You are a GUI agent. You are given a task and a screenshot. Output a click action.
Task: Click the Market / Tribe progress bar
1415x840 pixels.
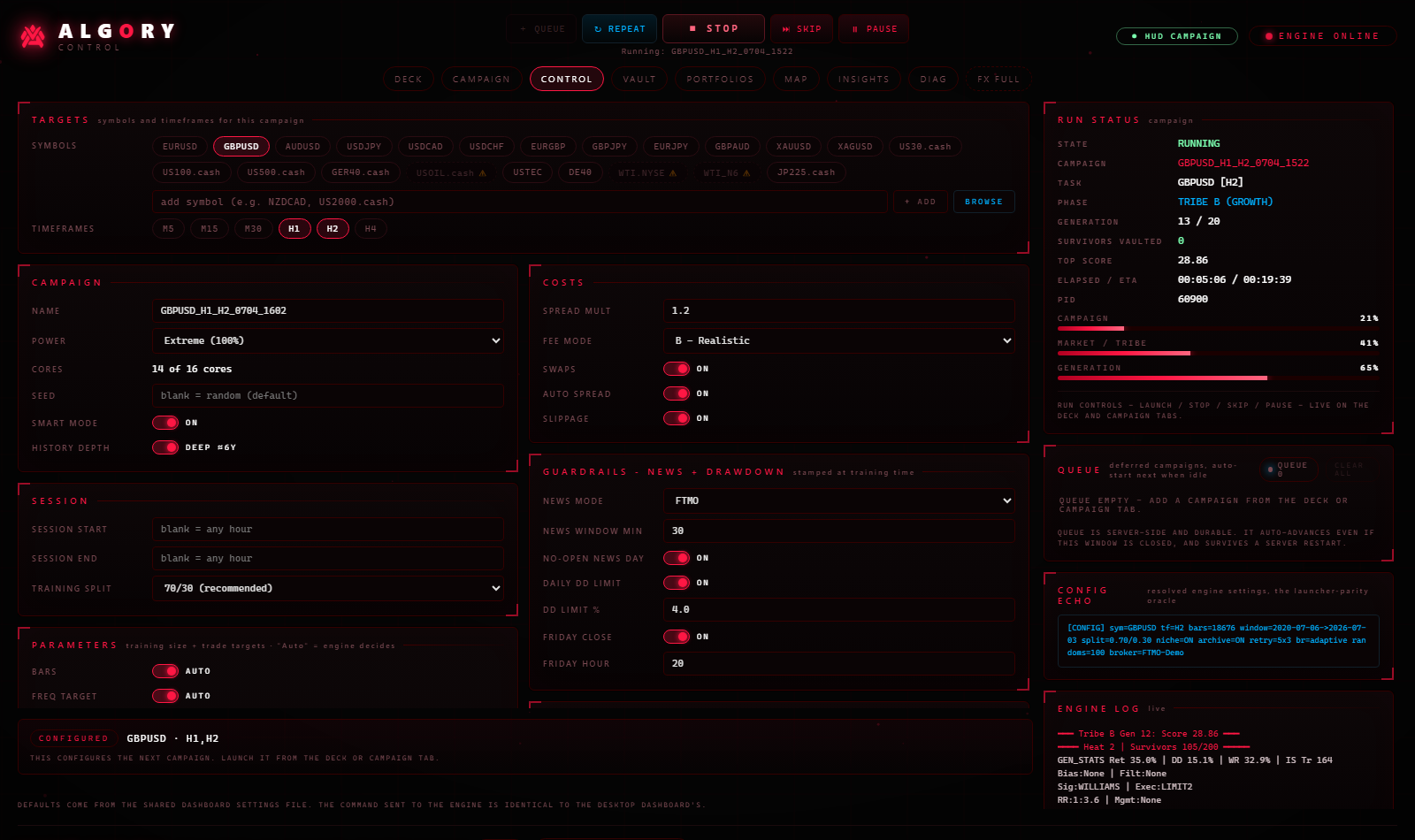click(1218, 353)
